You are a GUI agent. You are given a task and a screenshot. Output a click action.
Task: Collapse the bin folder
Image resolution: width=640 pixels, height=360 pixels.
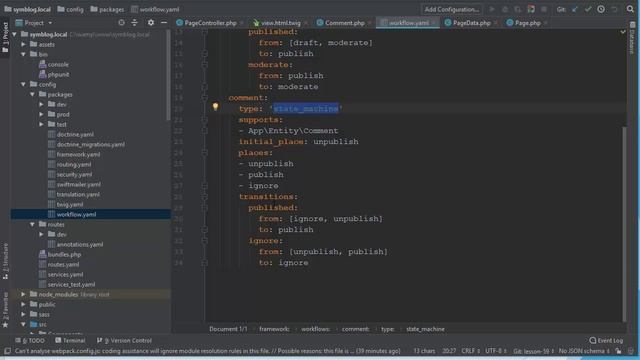coord(23,54)
